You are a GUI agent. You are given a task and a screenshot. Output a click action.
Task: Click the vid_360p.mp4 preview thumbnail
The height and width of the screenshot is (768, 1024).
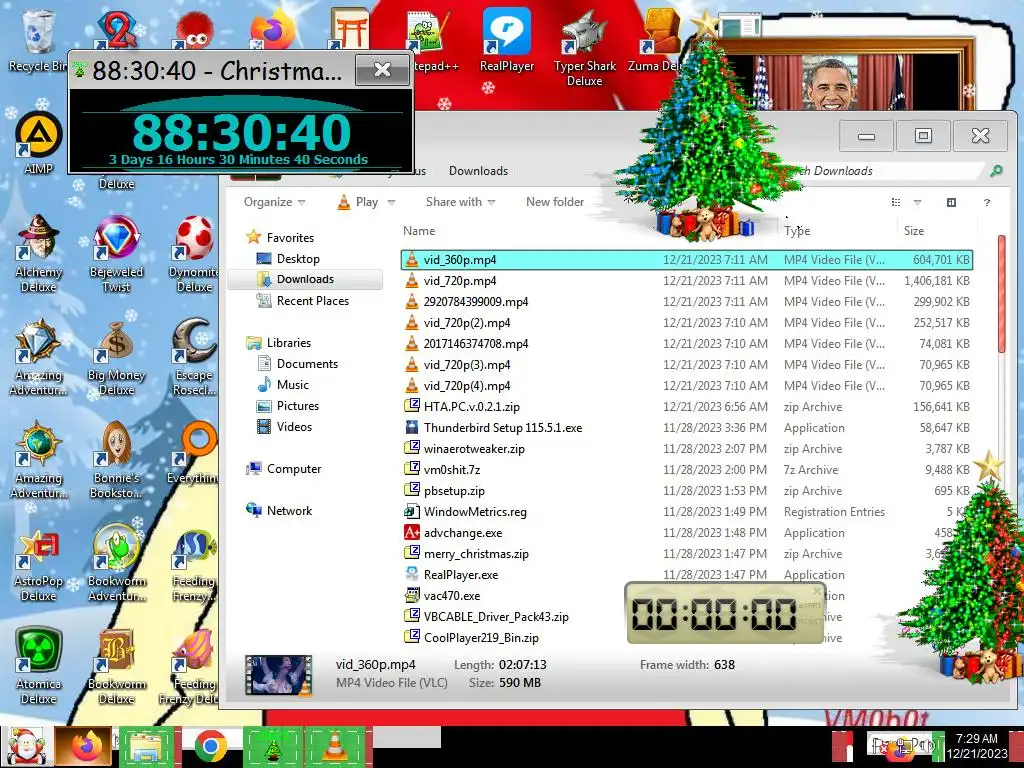[278, 675]
